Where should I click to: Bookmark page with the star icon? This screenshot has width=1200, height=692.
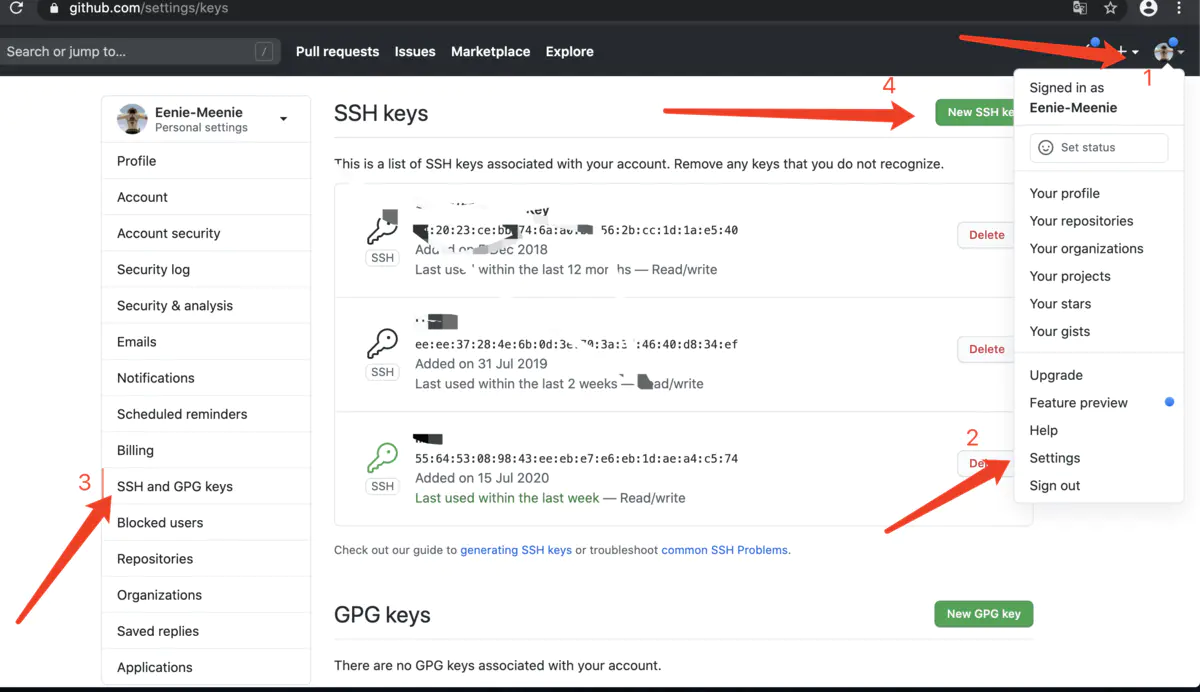(x=1110, y=8)
